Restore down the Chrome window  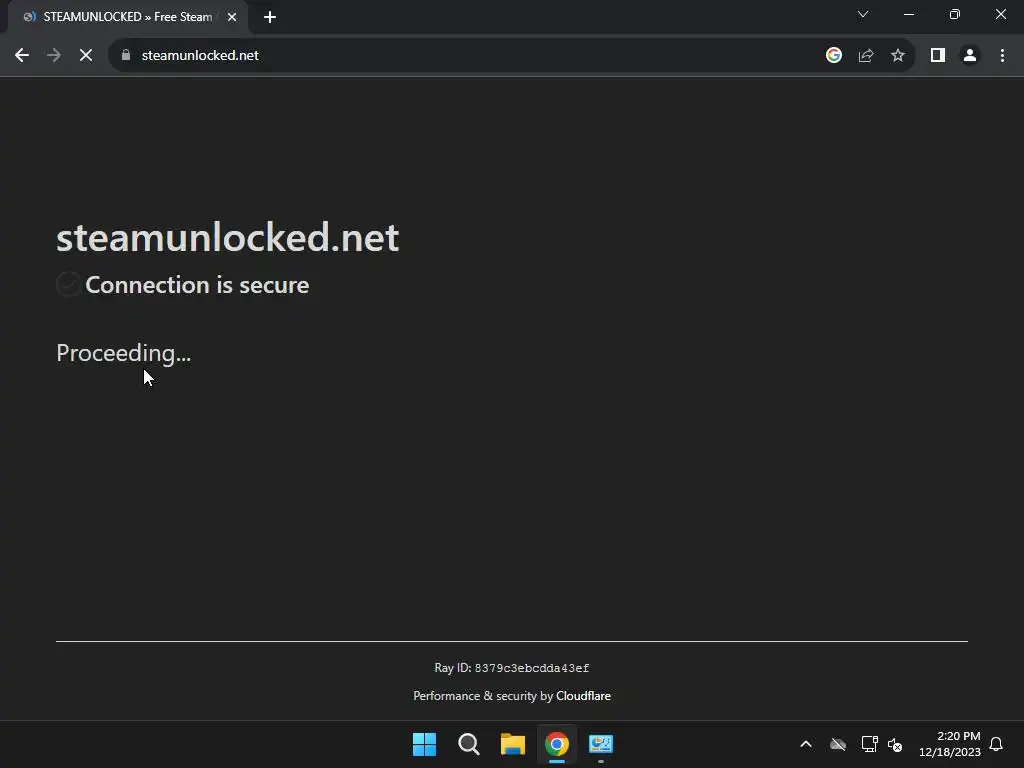point(955,14)
